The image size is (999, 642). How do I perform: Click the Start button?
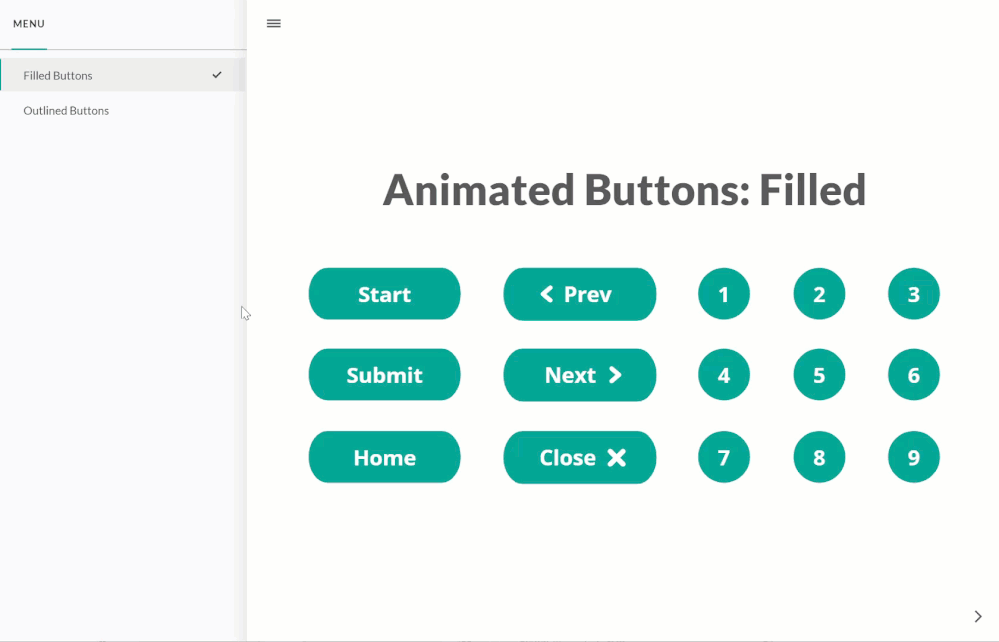point(384,294)
